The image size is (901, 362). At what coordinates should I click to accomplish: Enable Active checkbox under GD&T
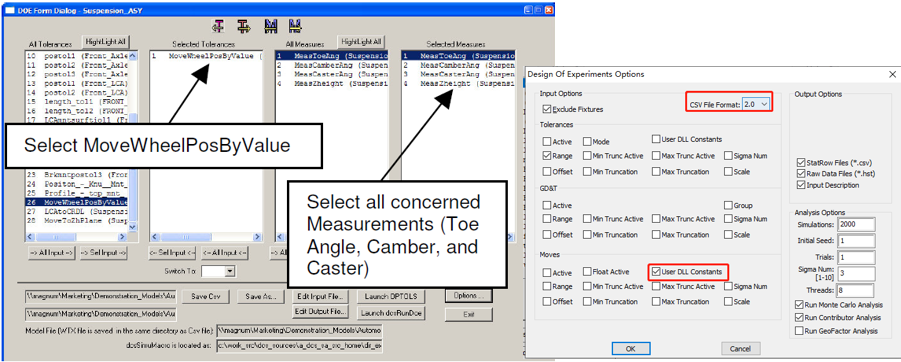[x=546, y=205]
